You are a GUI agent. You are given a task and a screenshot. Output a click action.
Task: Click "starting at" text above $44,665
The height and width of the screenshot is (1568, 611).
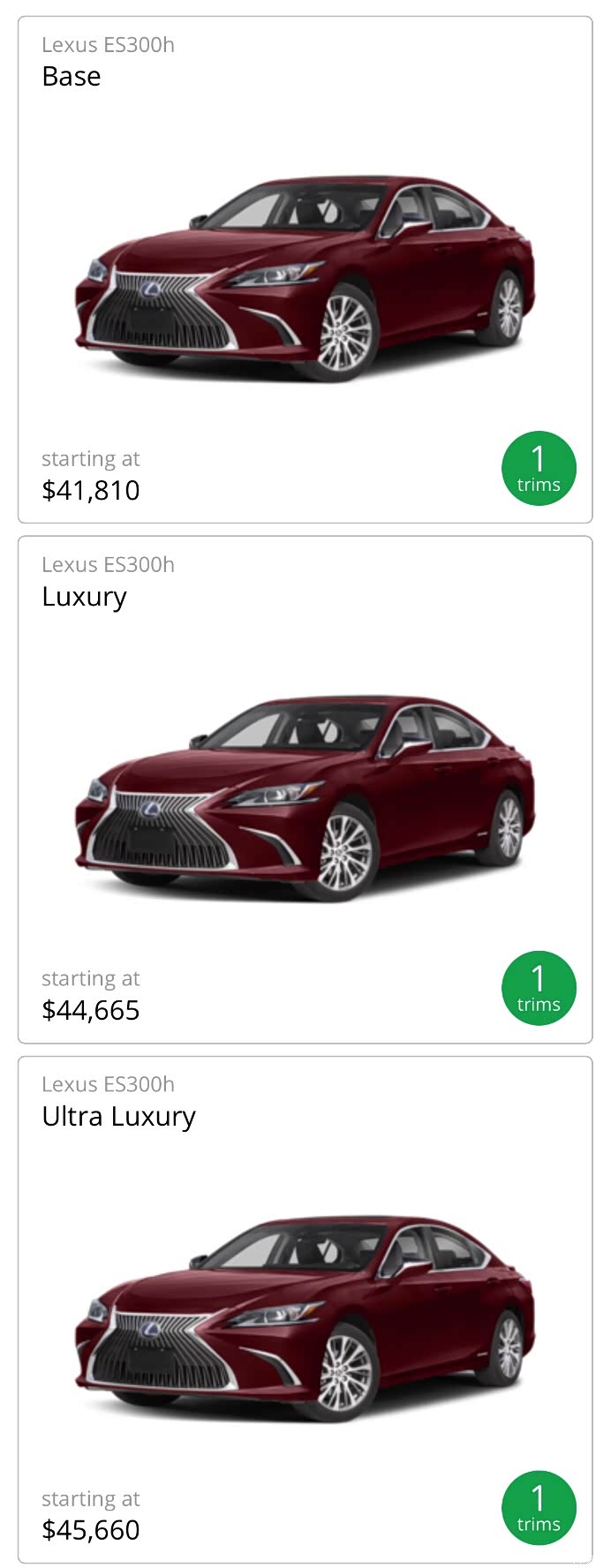(x=90, y=979)
